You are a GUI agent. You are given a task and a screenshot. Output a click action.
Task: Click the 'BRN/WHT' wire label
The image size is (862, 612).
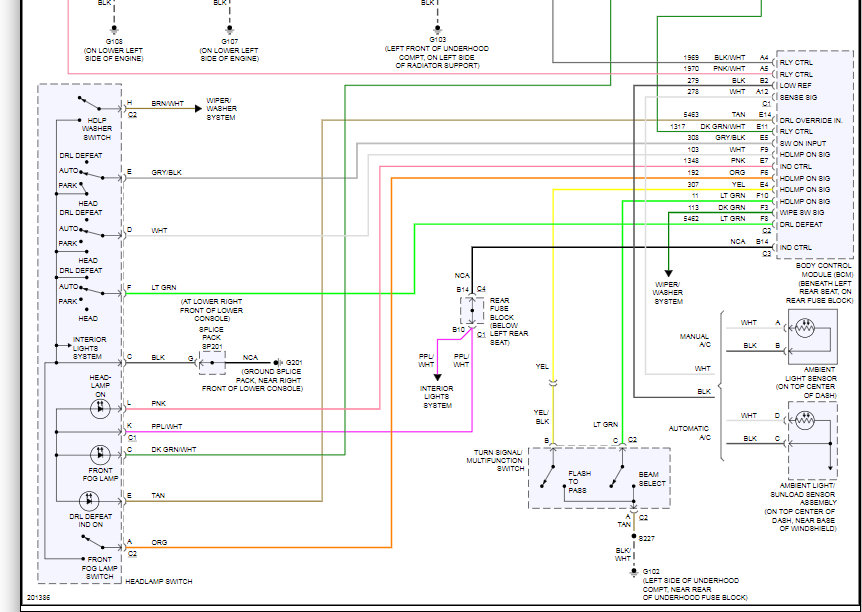point(168,103)
